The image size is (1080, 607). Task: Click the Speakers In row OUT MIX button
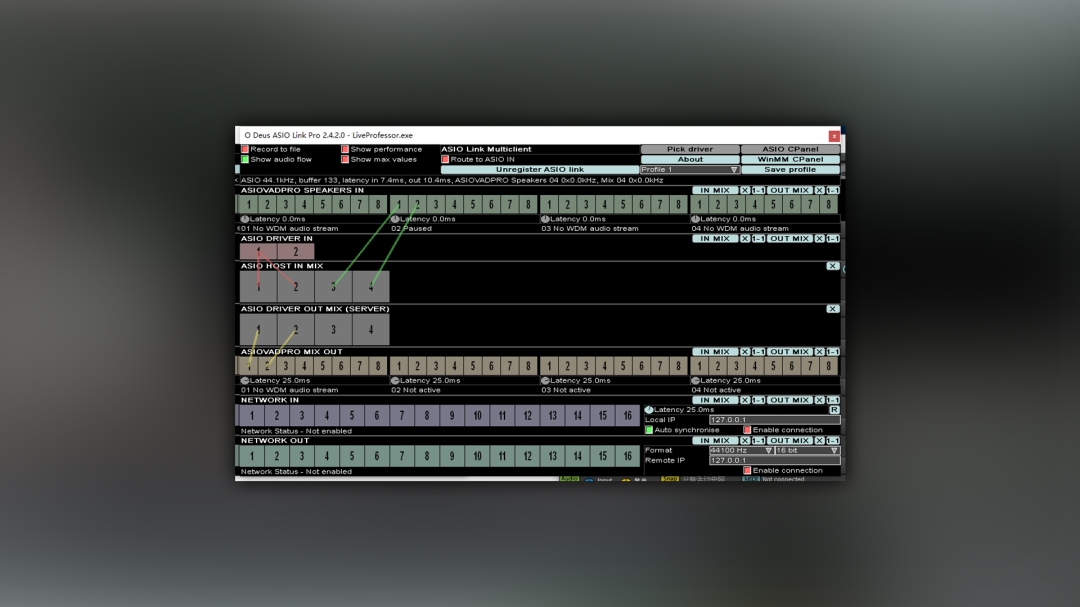789,190
